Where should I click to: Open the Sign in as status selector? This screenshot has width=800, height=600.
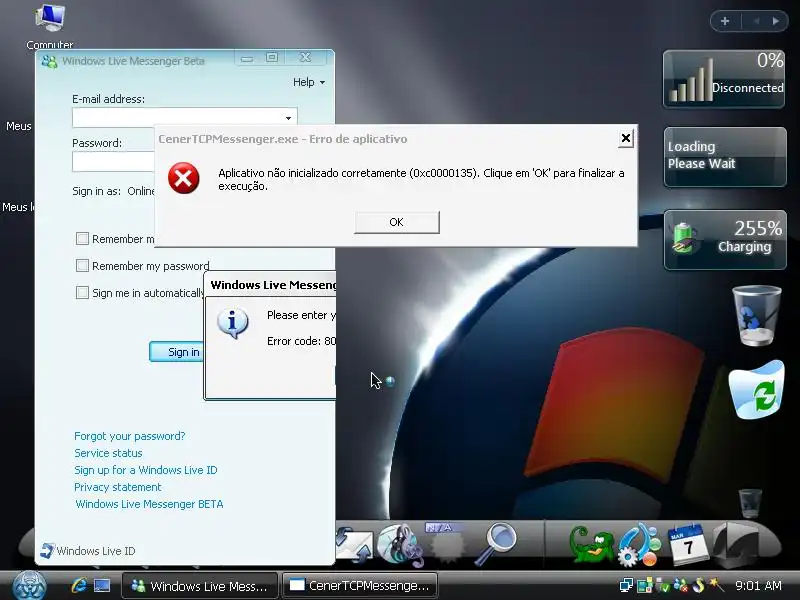pyautogui.click(x=141, y=191)
